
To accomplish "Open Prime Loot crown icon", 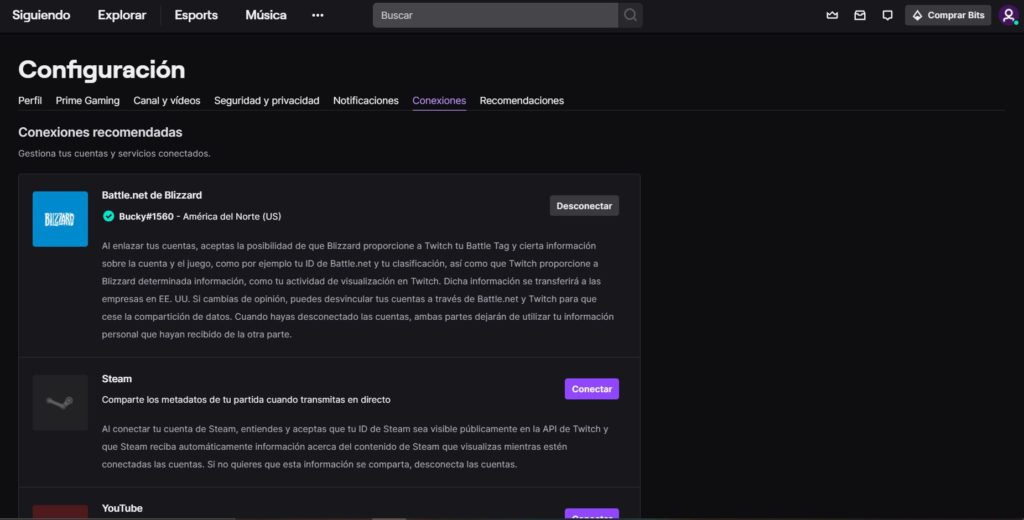I will (x=832, y=15).
